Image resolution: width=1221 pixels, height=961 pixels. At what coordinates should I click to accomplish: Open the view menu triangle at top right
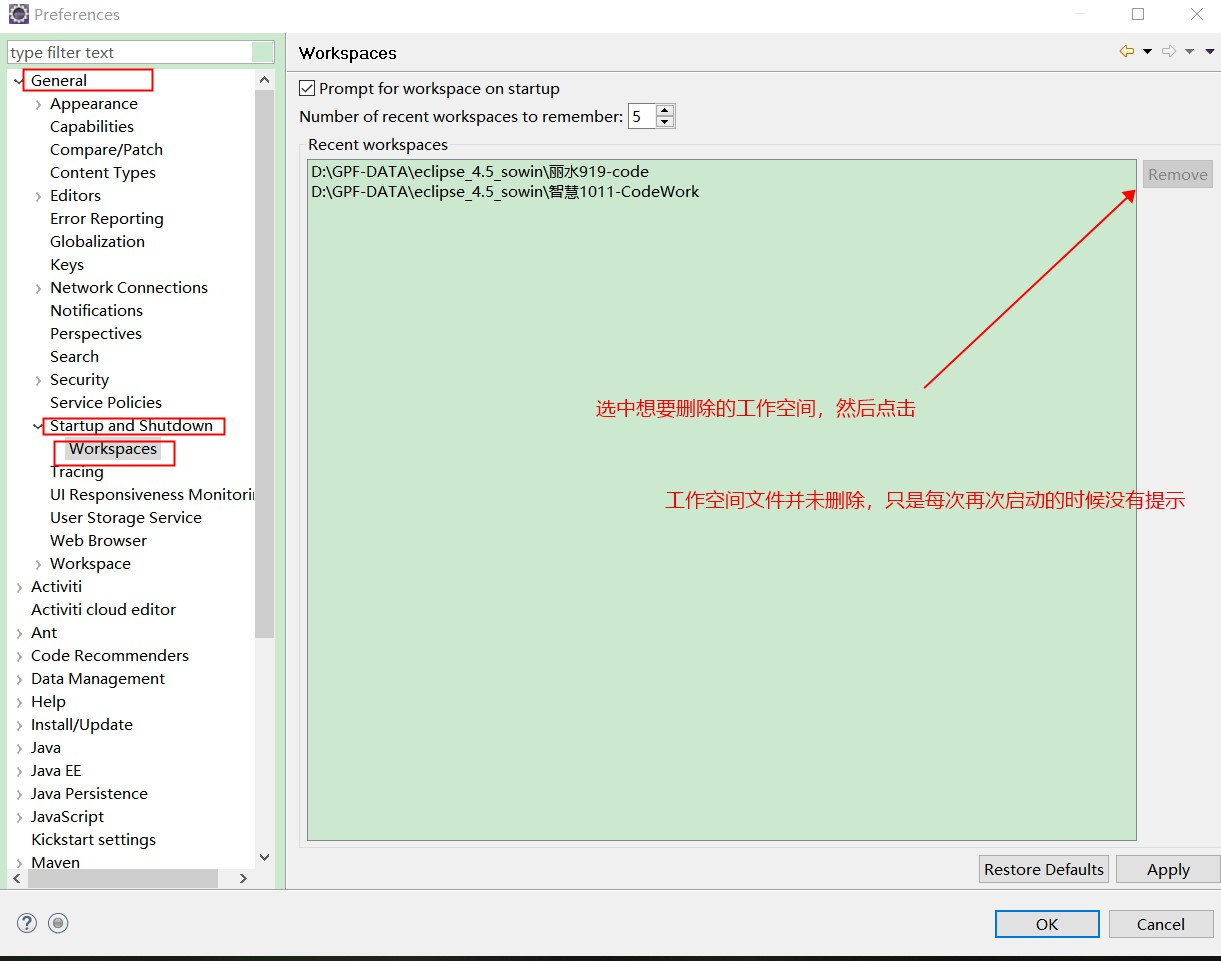[x=1209, y=51]
